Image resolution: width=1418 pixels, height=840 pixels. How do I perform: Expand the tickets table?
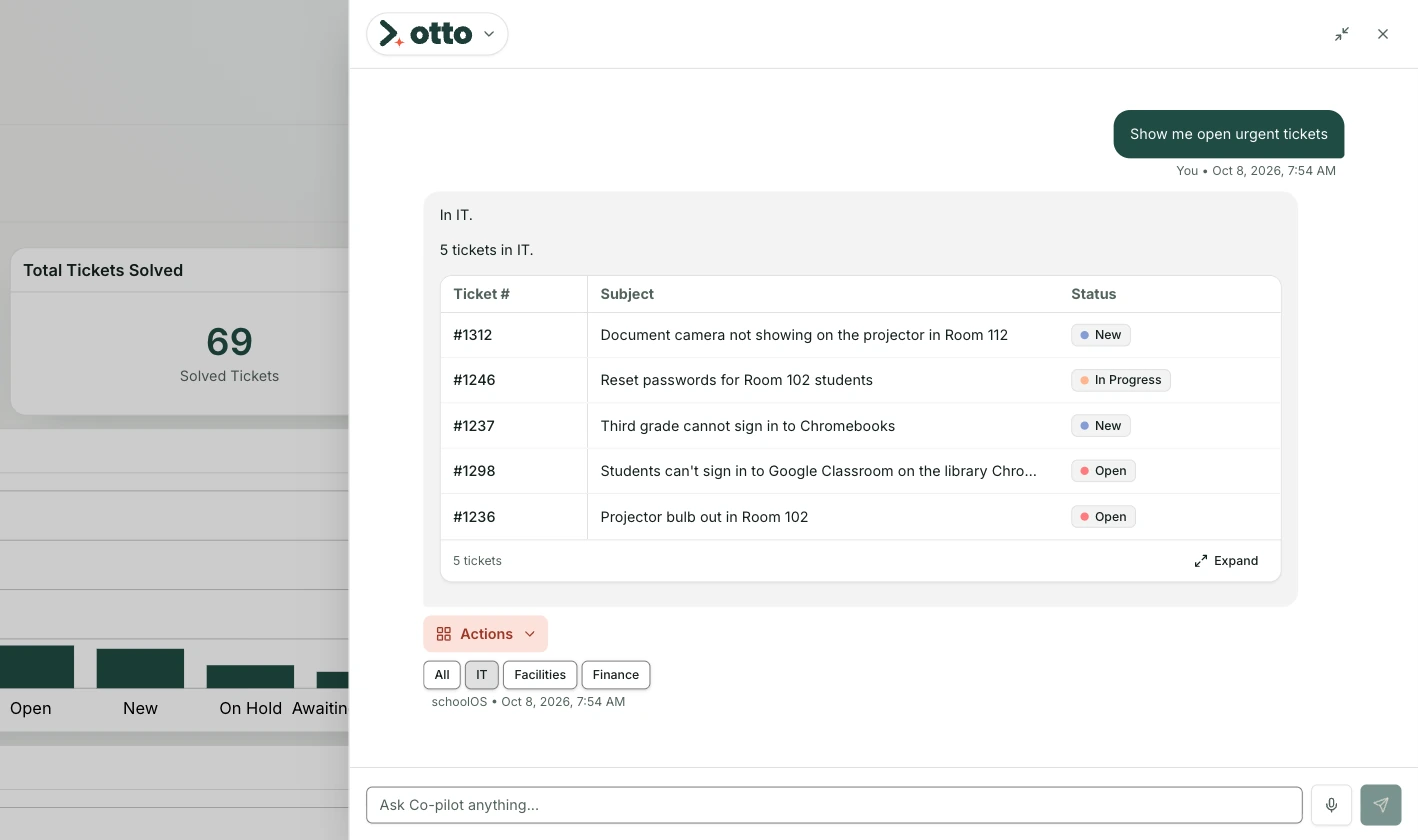1226,561
